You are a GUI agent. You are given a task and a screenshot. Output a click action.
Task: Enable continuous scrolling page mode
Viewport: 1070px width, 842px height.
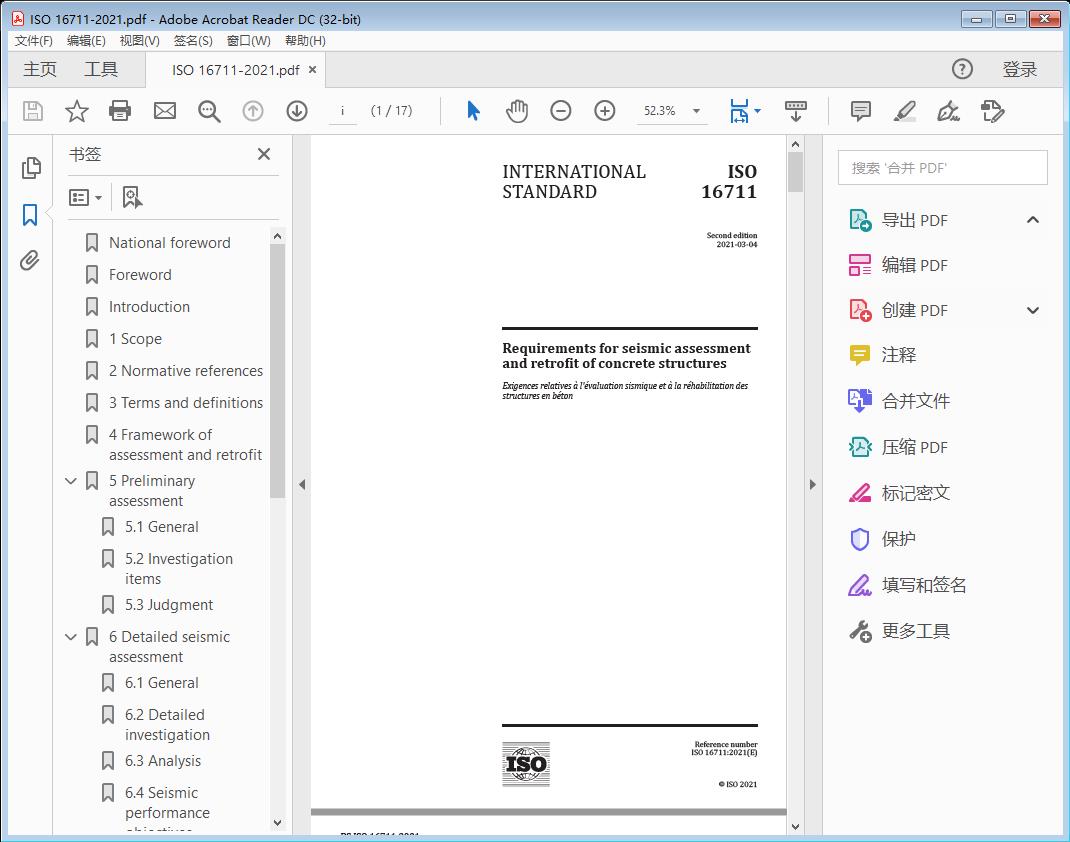(x=796, y=111)
